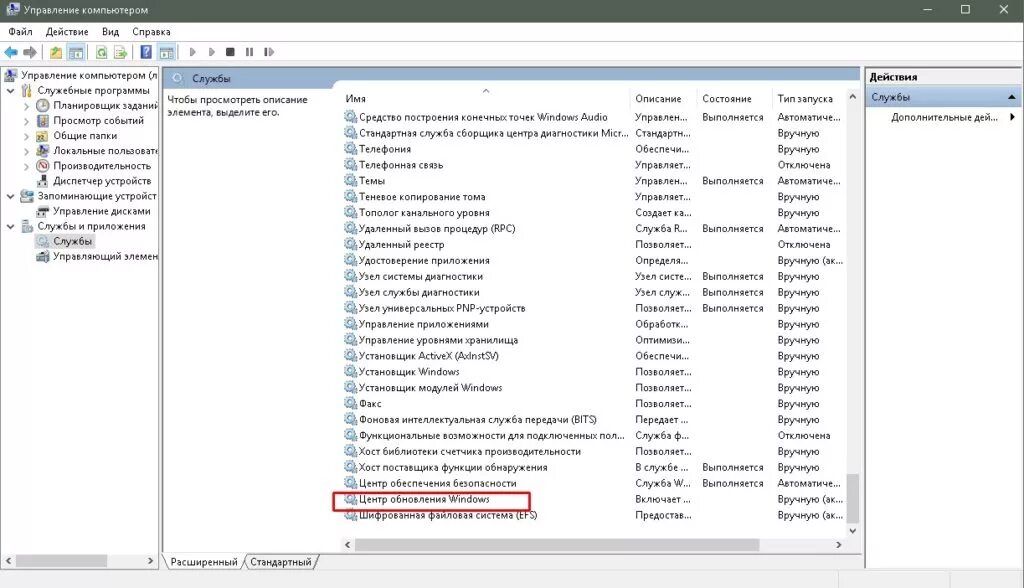The image size is (1024, 588).
Task: Collapse the Службы actions section arrow
Action: pyautogui.click(x=1012, y=97)
